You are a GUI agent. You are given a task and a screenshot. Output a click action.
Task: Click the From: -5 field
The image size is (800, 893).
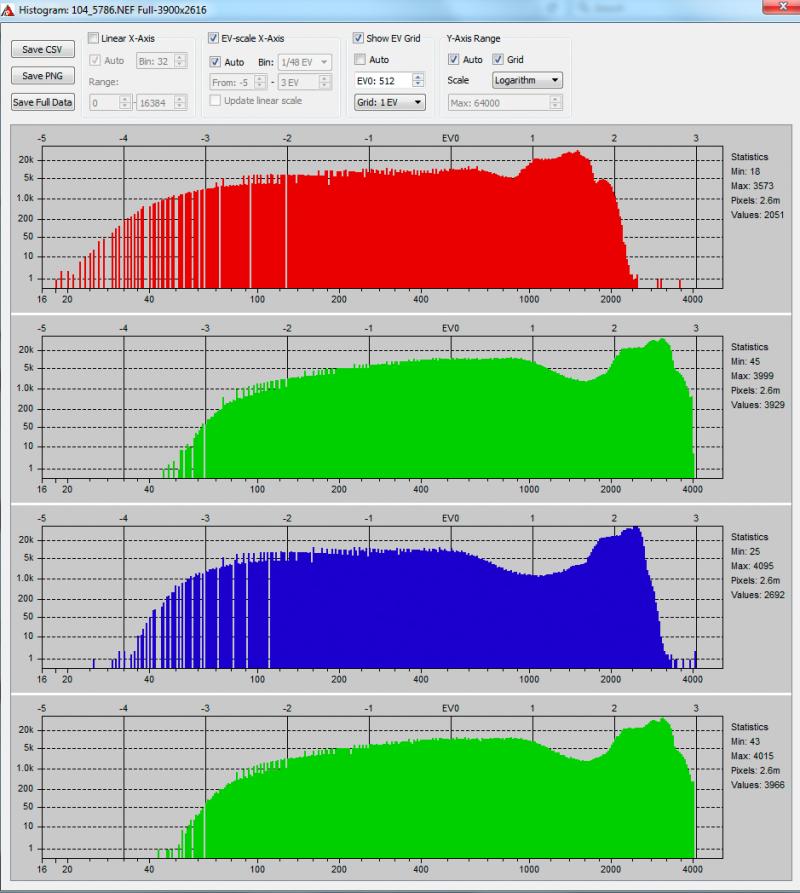click(x=232, y=83)
